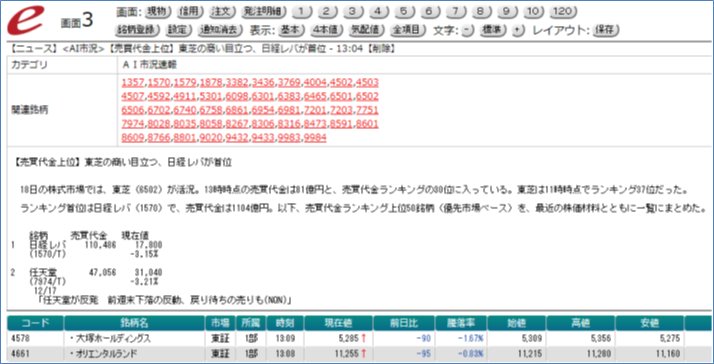Open the 現物 screen button
The image size is (714, 364).
pos(158,12)
